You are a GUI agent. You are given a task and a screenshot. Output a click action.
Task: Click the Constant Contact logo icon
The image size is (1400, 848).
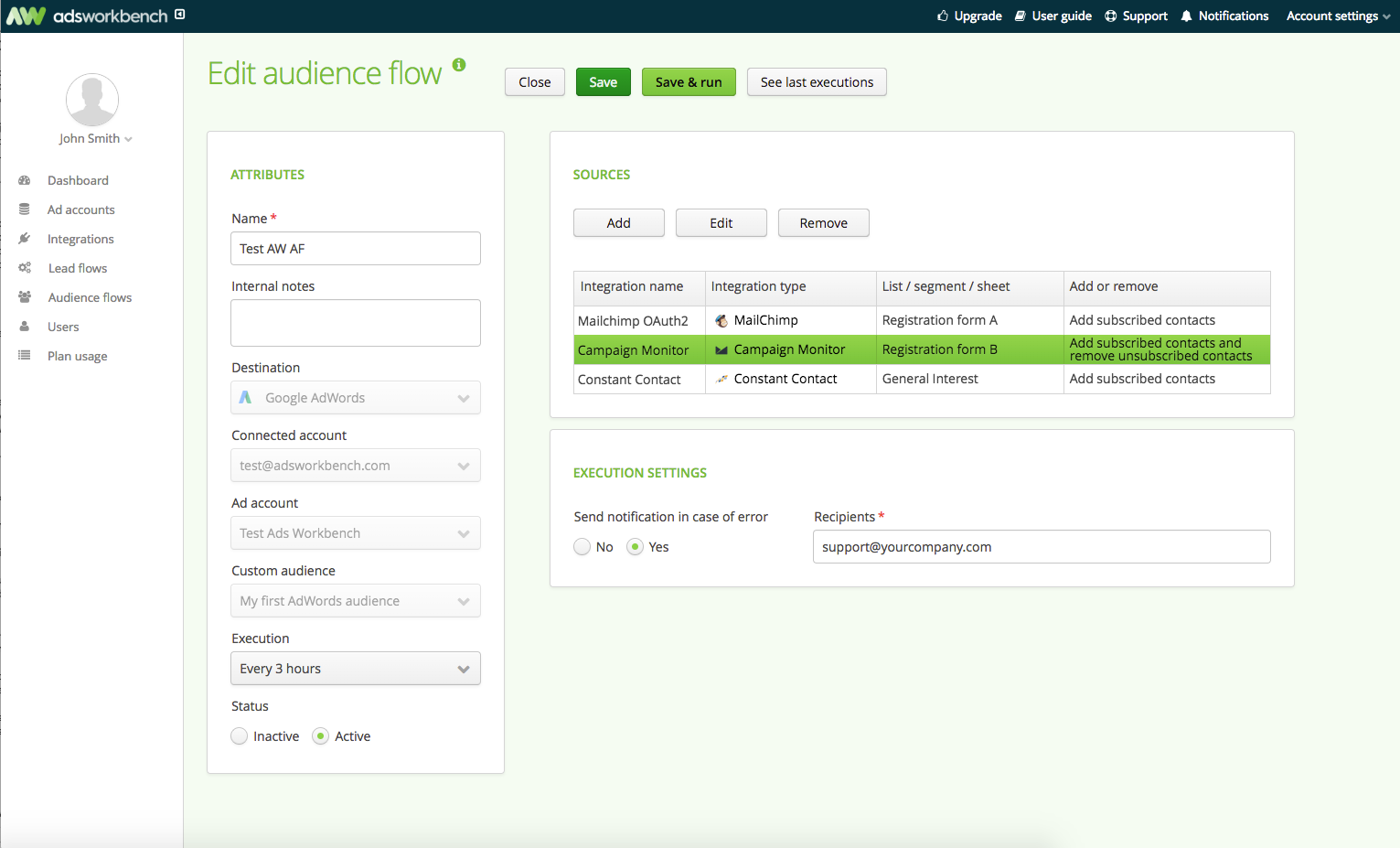(721, 379)
